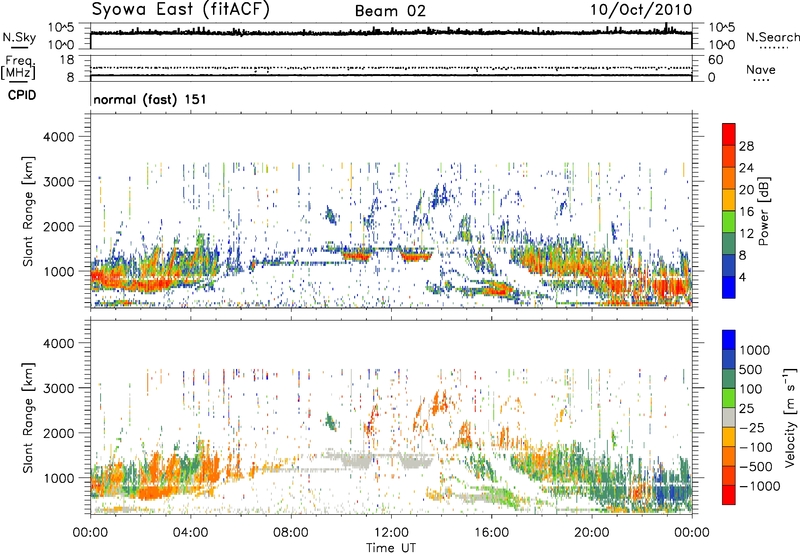Click the 'Time UT' axis label
Screen dimensions: 800x554
[x=391, y=548]
